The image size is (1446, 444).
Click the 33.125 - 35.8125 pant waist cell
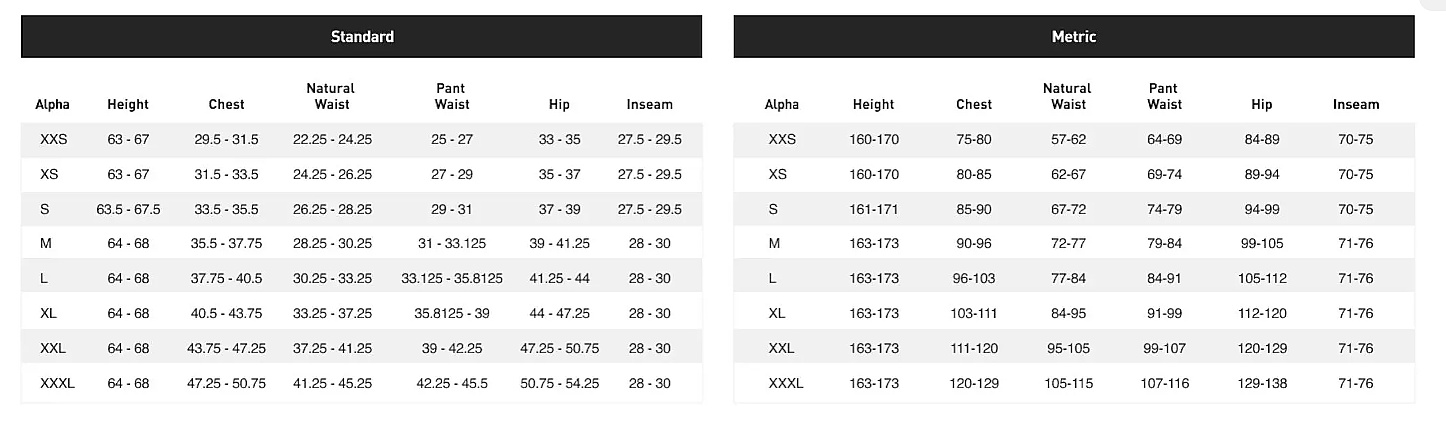(452, 279)
